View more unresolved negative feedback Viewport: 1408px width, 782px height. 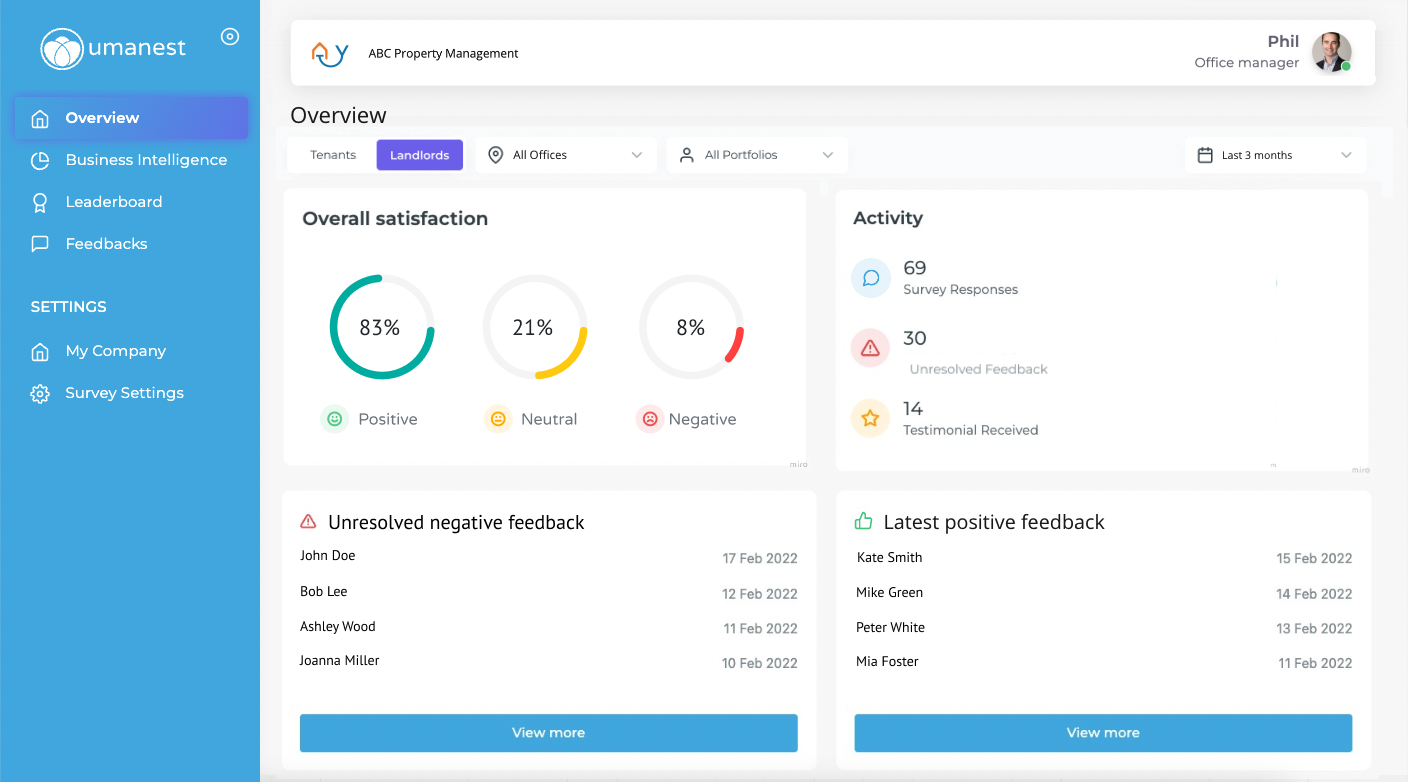coord(548,733)
